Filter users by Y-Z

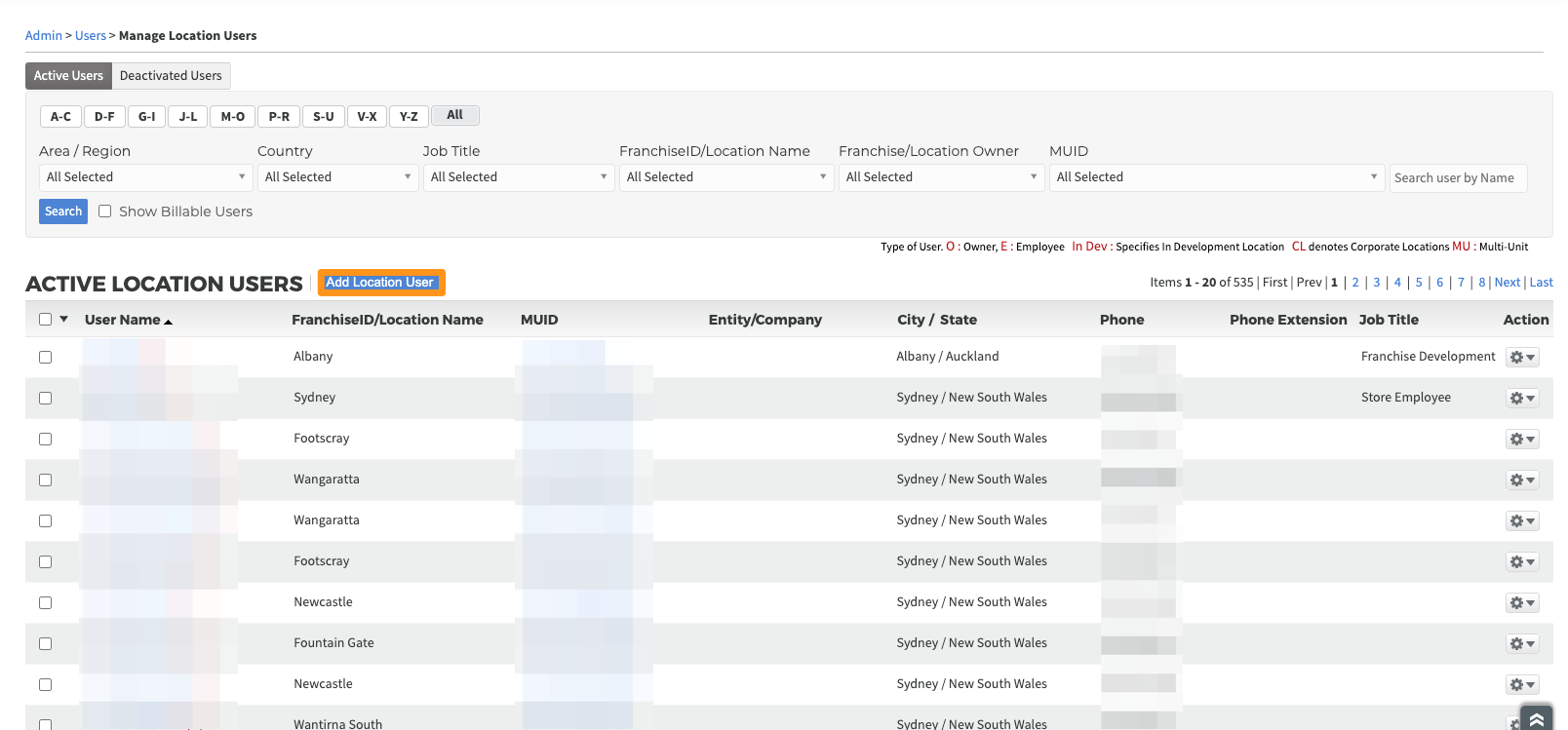[409, 117]
